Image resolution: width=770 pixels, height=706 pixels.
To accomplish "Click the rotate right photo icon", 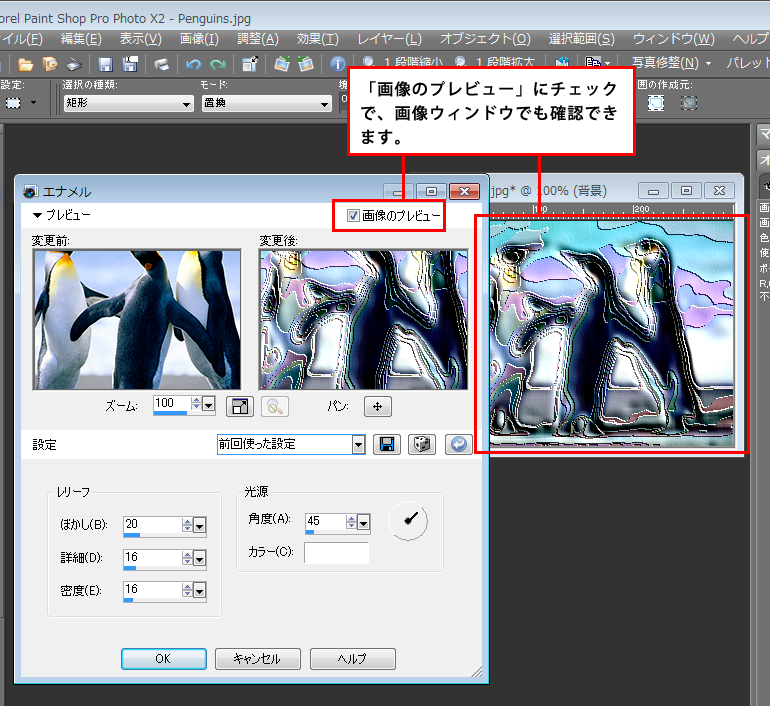I will point(305,64).
